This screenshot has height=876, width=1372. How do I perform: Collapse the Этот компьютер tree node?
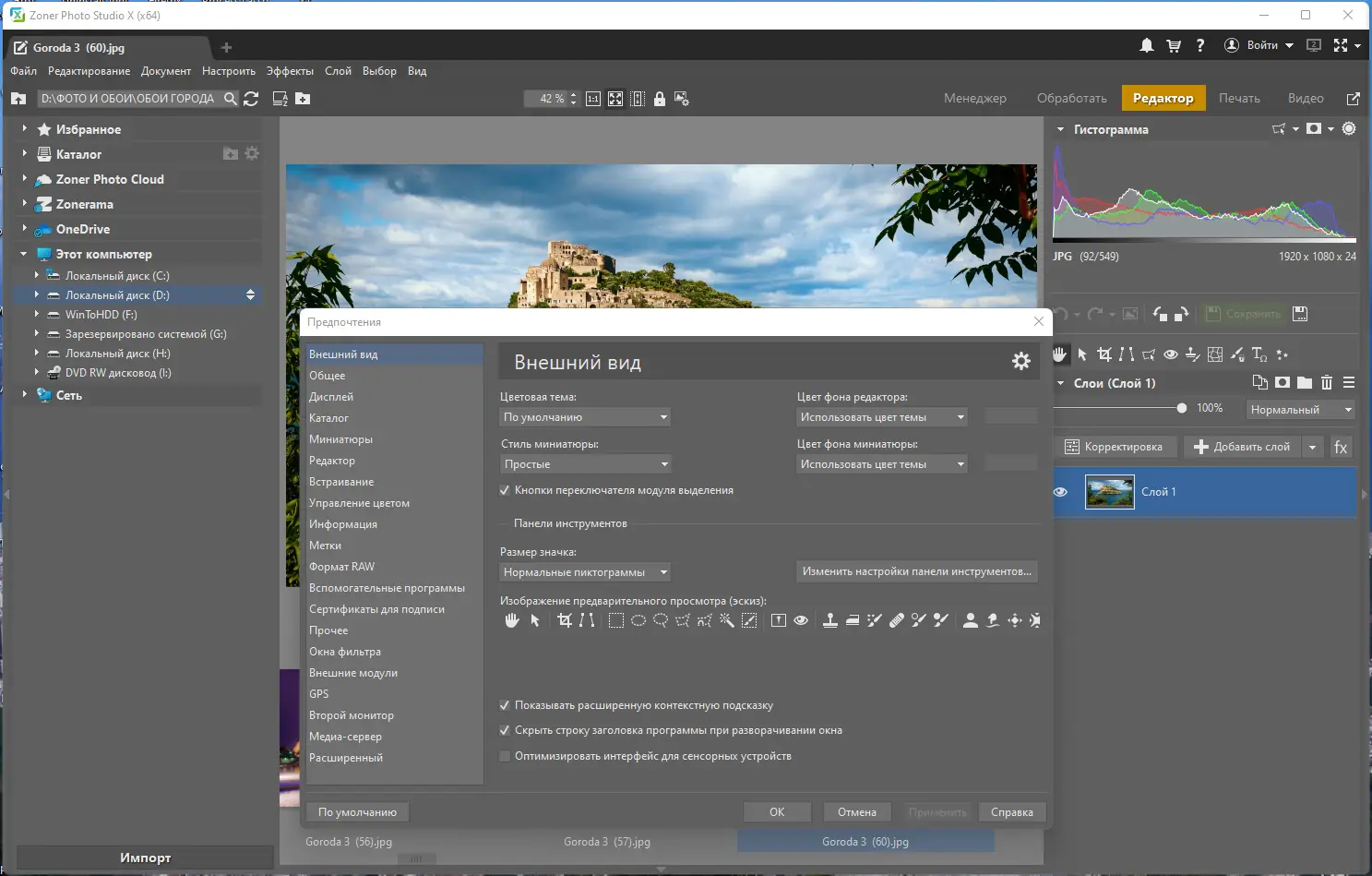click(x=24, y=254)
